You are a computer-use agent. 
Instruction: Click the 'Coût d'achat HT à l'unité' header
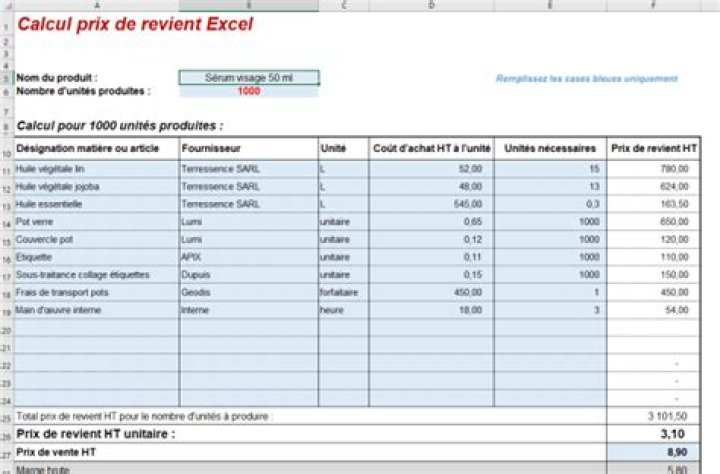(x=432, y=148)
